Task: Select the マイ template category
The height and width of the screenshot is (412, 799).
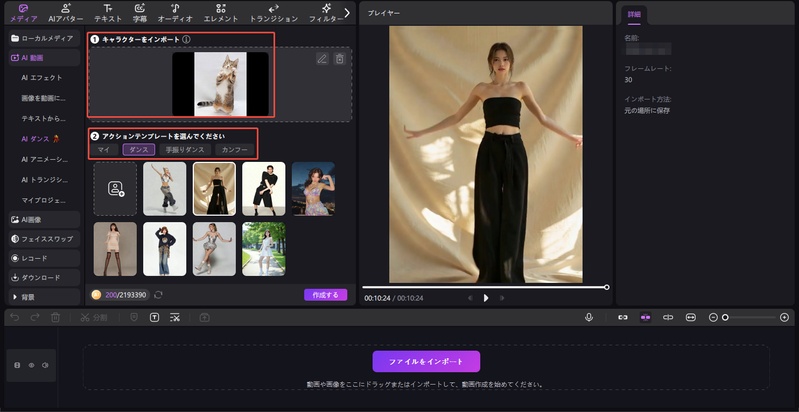Action: point(104,150)
